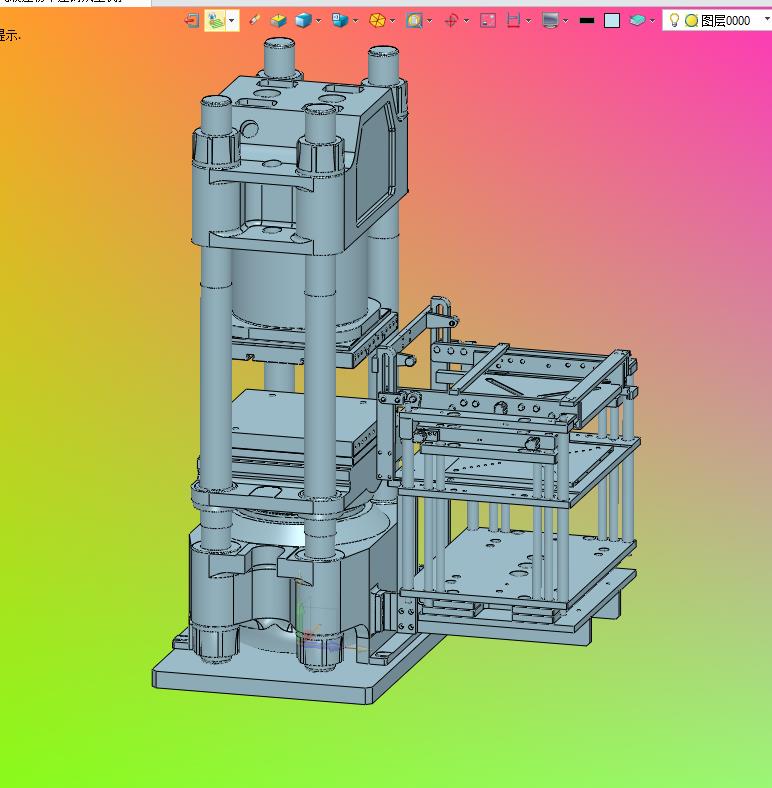The height and width of the screenshot is (788, 772).
Task: Expand the arrow next to the red crosshair
Action: click(466, 21)
